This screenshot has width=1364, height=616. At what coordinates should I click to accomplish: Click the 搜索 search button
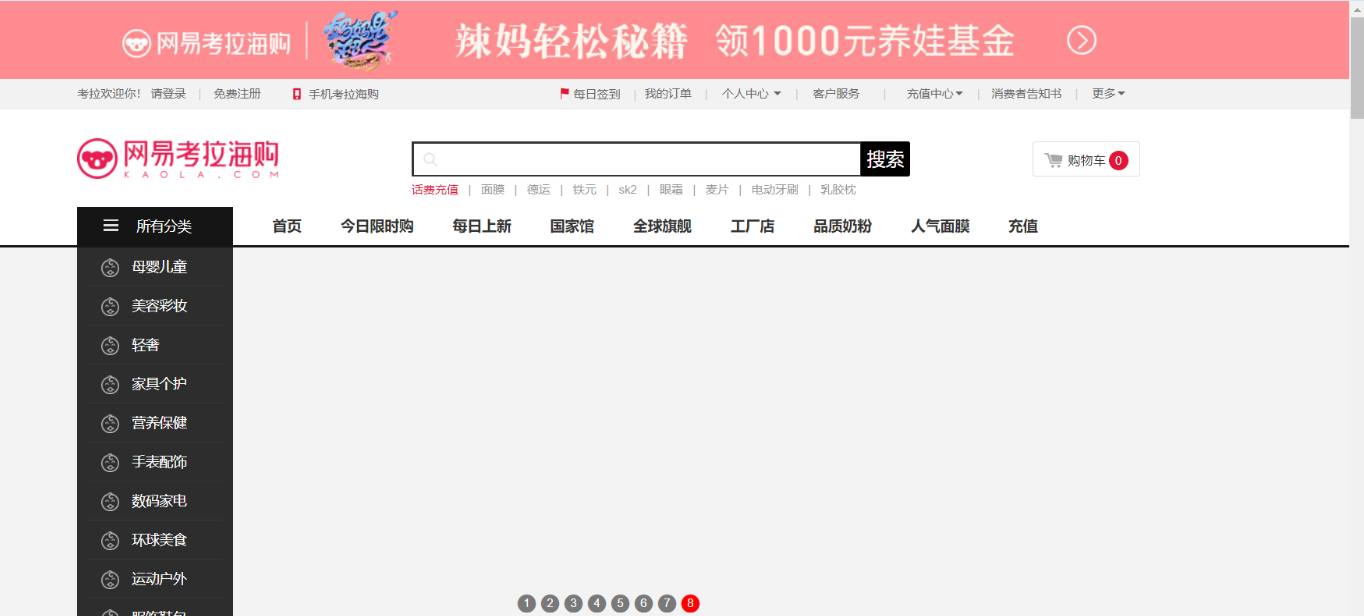[x=885, y=159]
